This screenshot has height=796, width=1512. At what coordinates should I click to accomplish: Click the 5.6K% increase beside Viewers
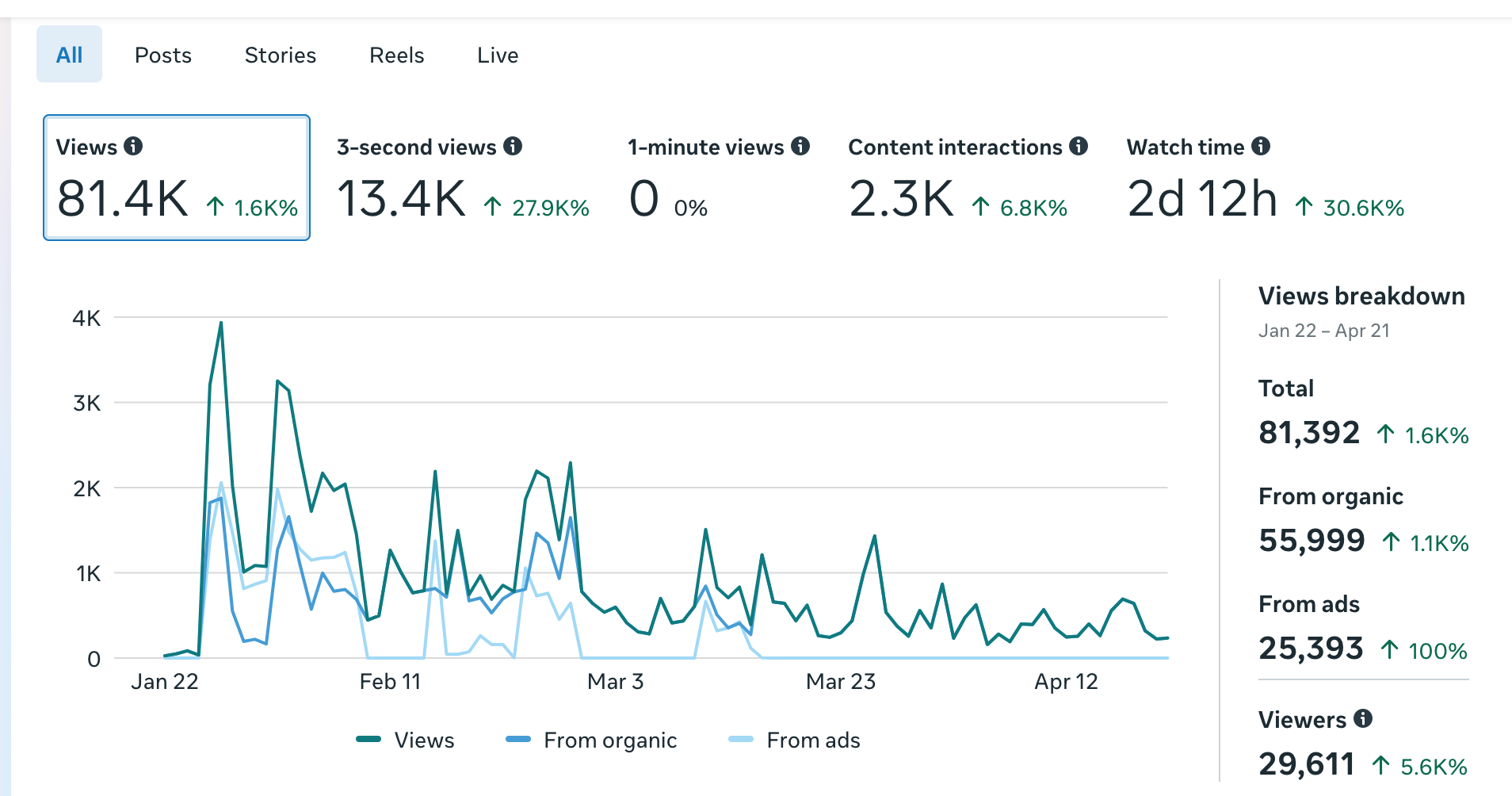coord(1420,767)
